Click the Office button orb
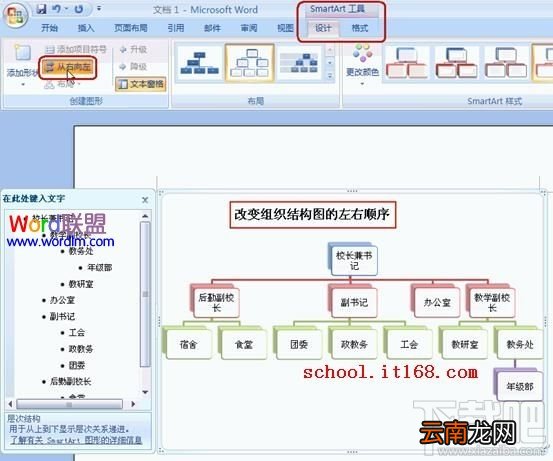This screenshot has width=553, height=461. (x=15, y=16)
